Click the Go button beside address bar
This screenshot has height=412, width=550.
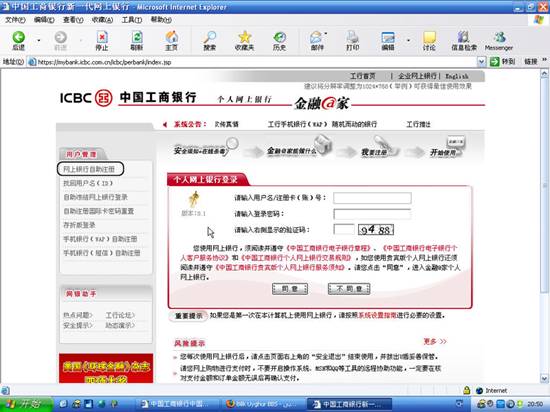[502, 62]
